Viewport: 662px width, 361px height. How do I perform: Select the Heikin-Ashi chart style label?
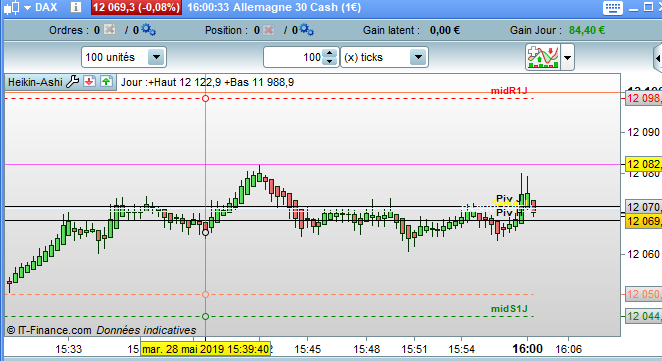click(x=35, y=82)
